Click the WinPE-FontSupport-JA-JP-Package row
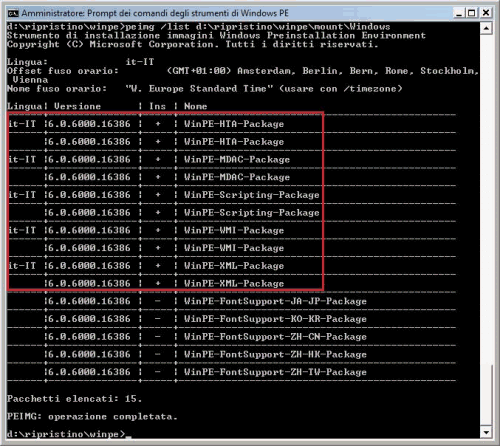Screen dimensions: 500x446 (x=206, y=301)
